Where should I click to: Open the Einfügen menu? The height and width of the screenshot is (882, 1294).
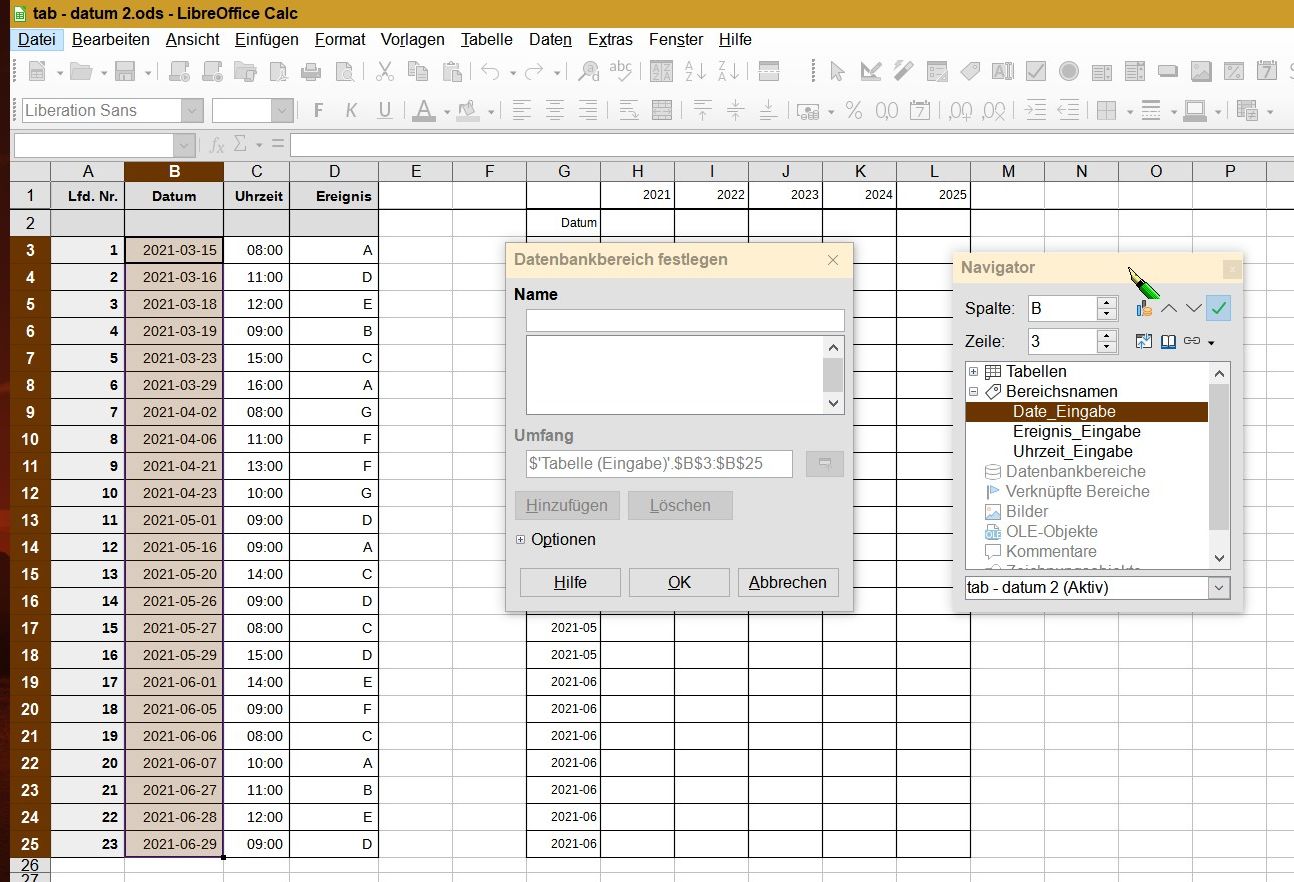[267, 39]
